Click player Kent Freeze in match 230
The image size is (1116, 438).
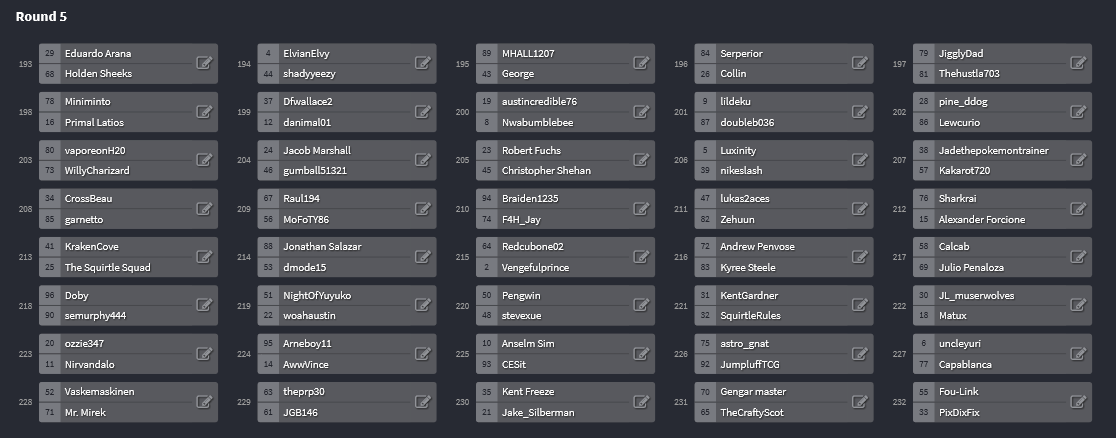pyautogui.click(x=527, y=392)
